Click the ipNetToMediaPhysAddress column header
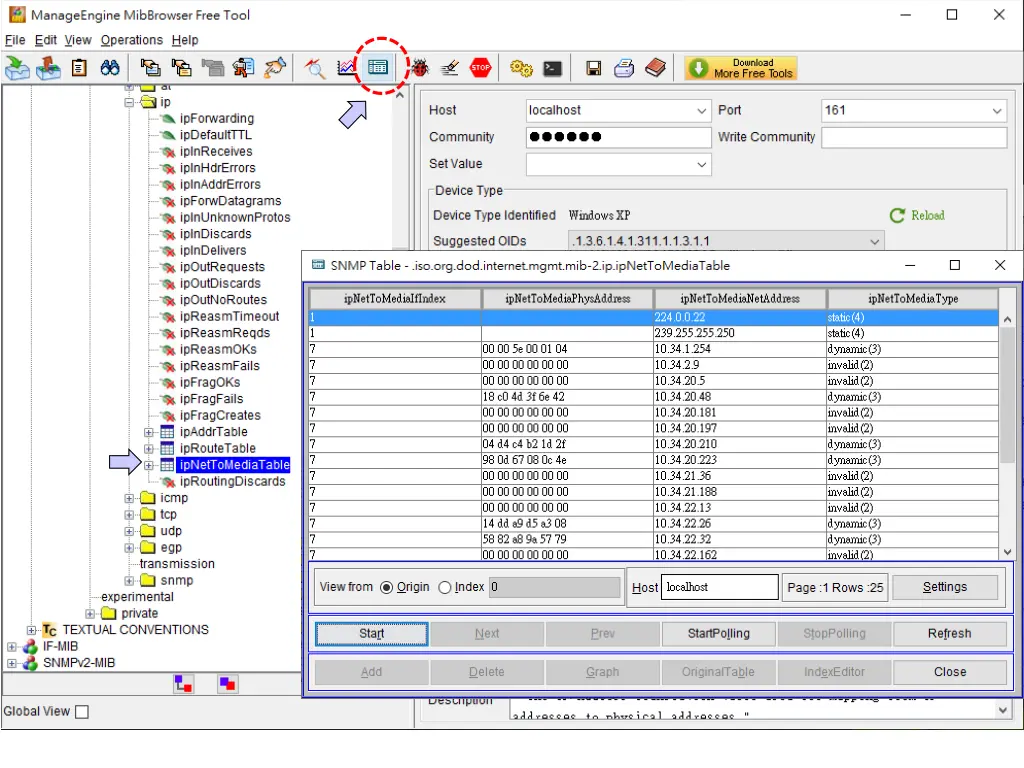The height and width of the screenshot is (768, 1024). pyautogui.click(x=568, y=299)
